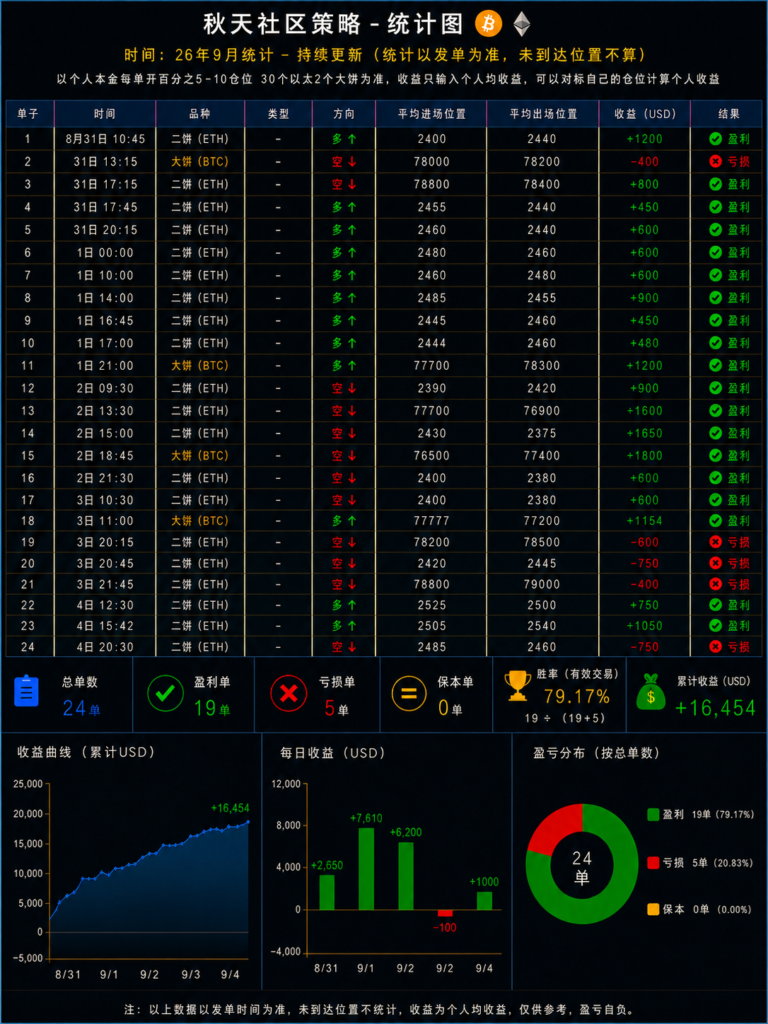Click the 品种 column header

(200, 114)
